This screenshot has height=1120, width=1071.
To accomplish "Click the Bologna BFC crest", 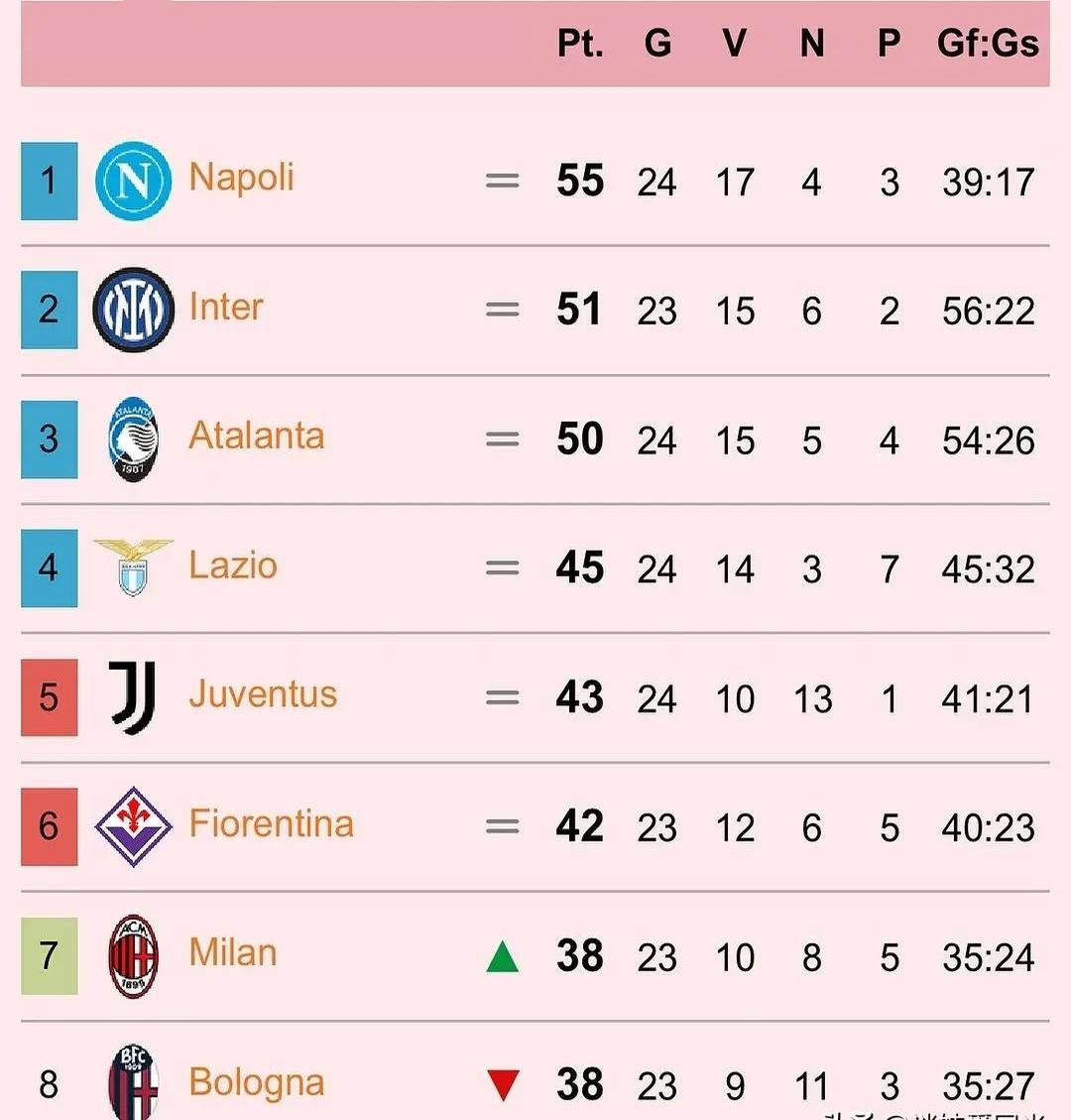I will [133, 1081].
